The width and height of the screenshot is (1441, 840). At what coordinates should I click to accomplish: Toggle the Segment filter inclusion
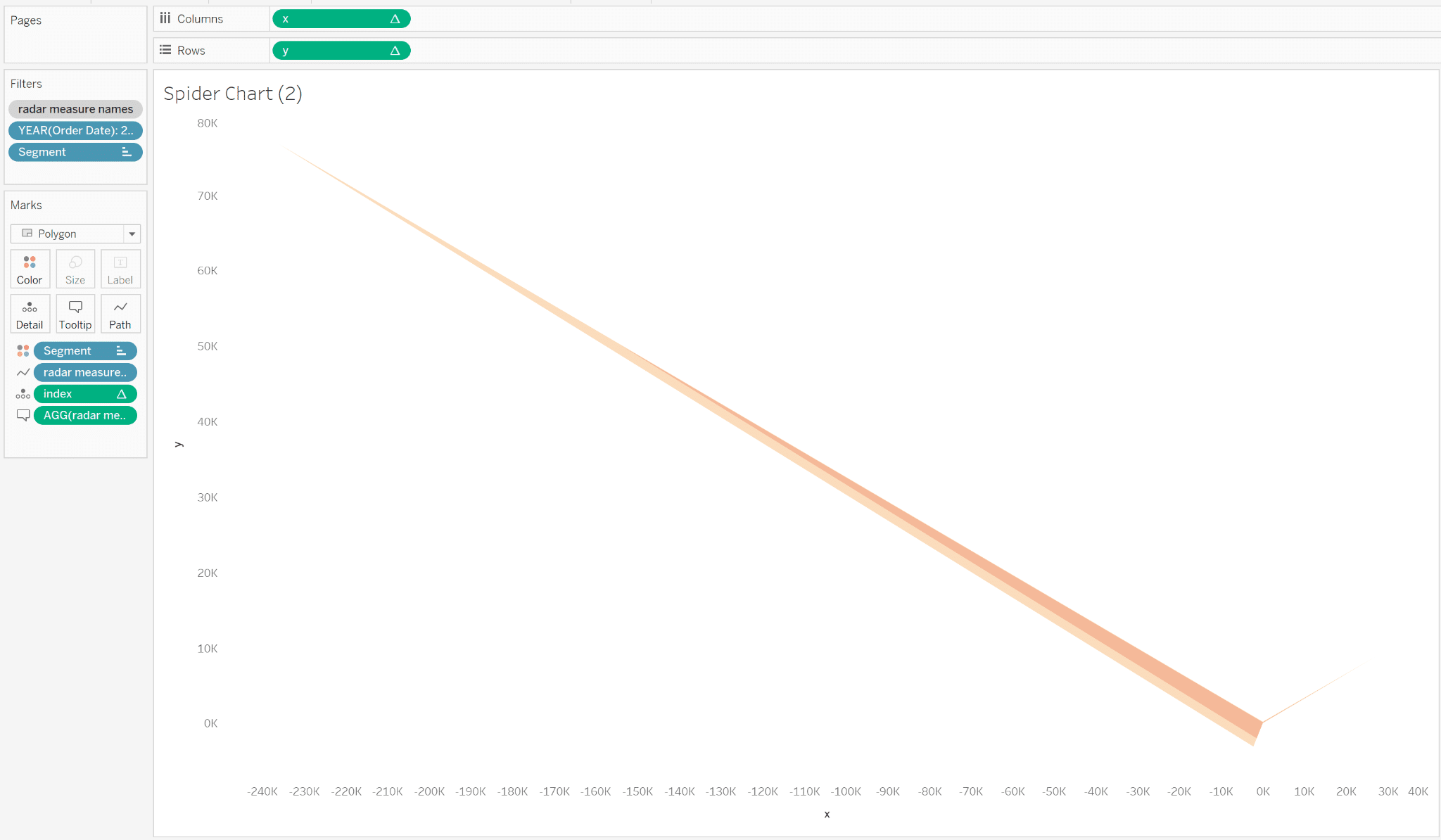[125, 151]
